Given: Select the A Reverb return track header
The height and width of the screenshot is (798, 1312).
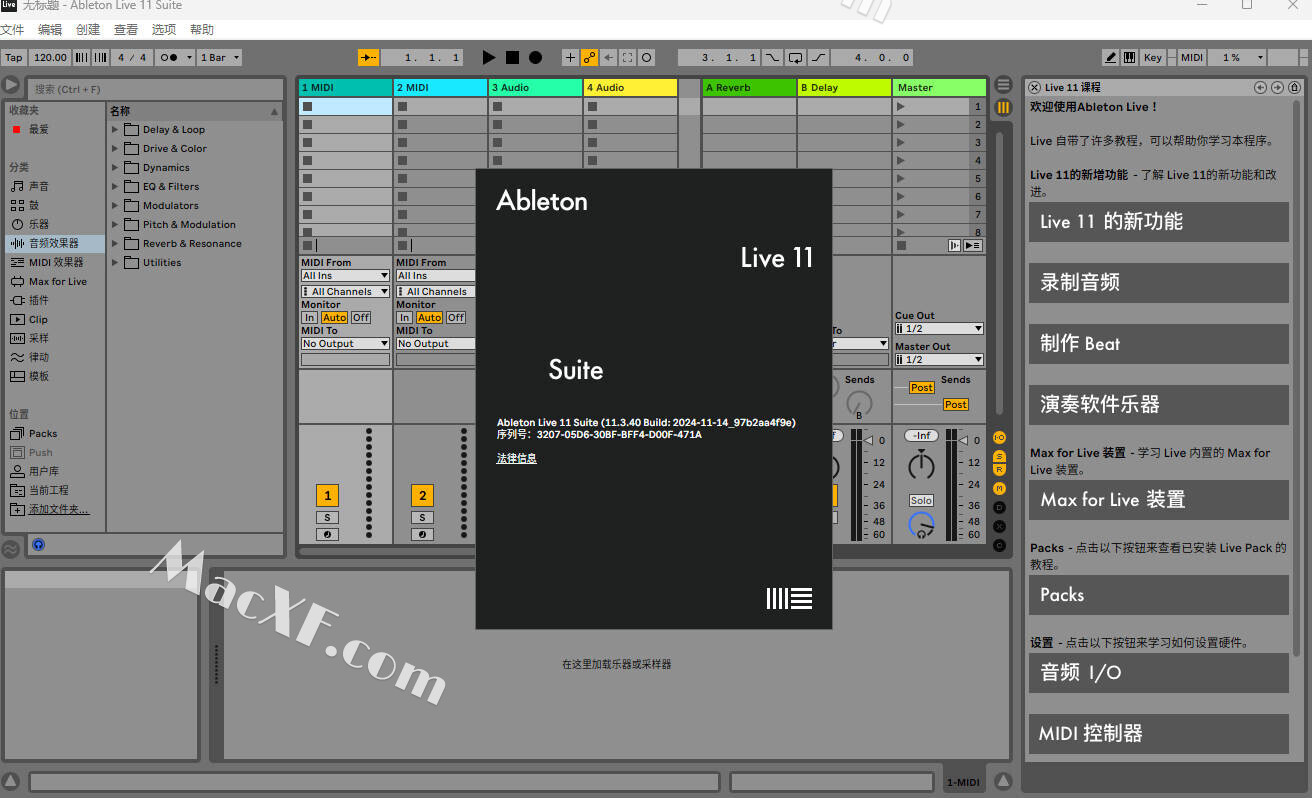Looking at the screenshot, I should [x=749, y=87].
